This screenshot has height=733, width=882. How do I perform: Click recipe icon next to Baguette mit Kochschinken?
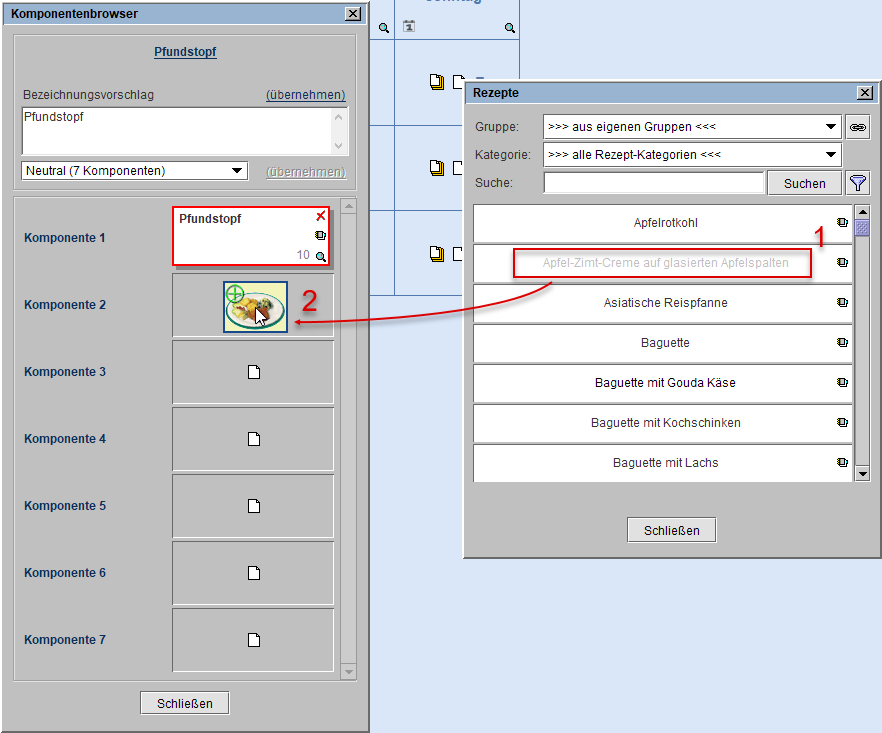click(x=842, y=422)
